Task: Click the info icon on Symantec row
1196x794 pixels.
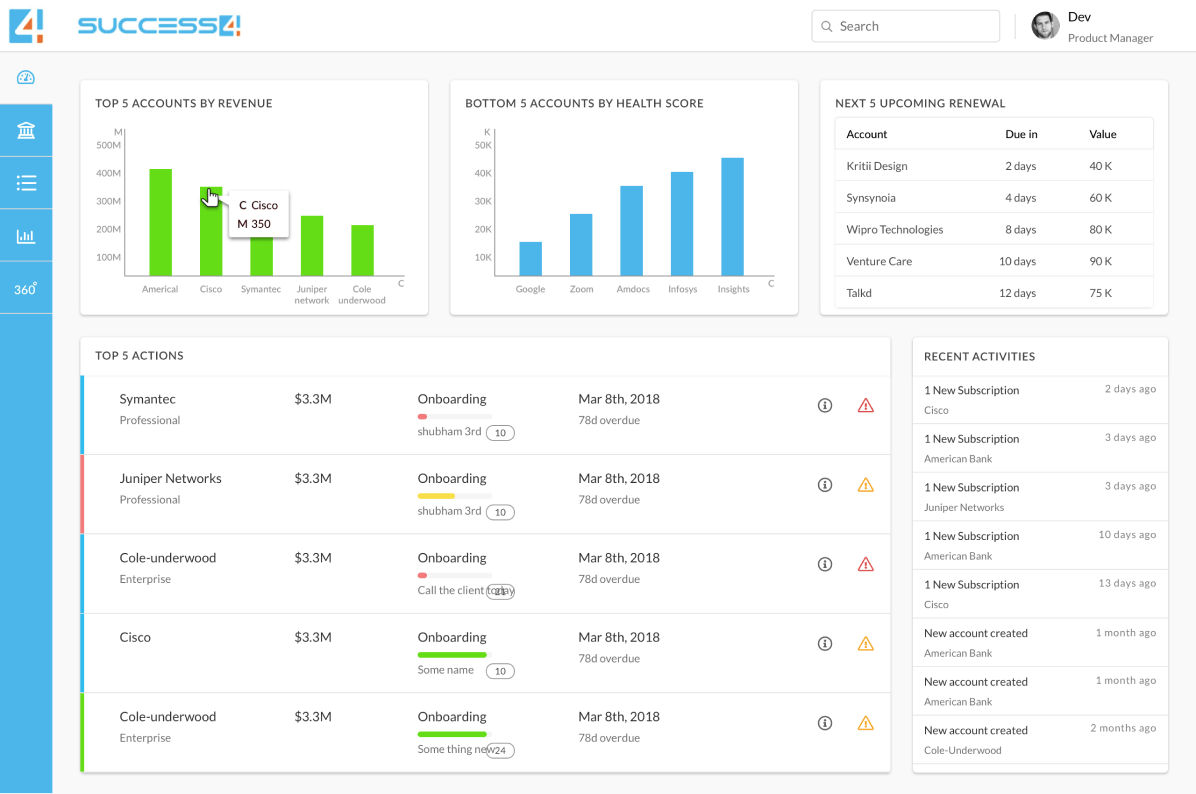Action: coord(825,405)
